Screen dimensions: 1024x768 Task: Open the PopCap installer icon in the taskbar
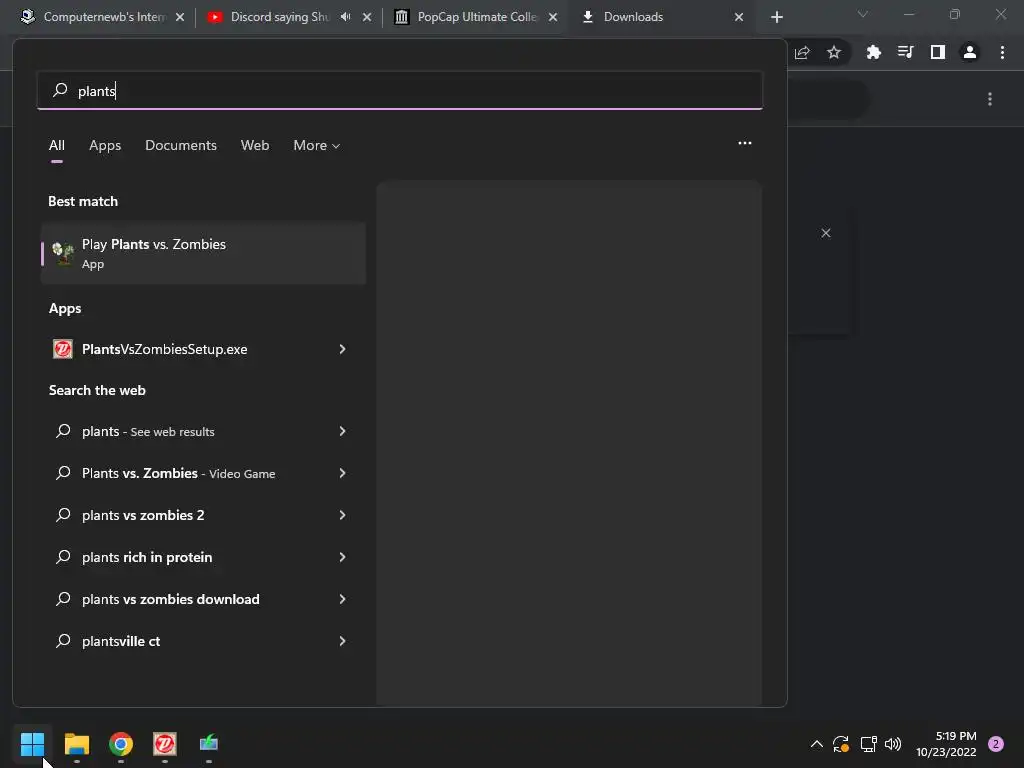point(165,743)
